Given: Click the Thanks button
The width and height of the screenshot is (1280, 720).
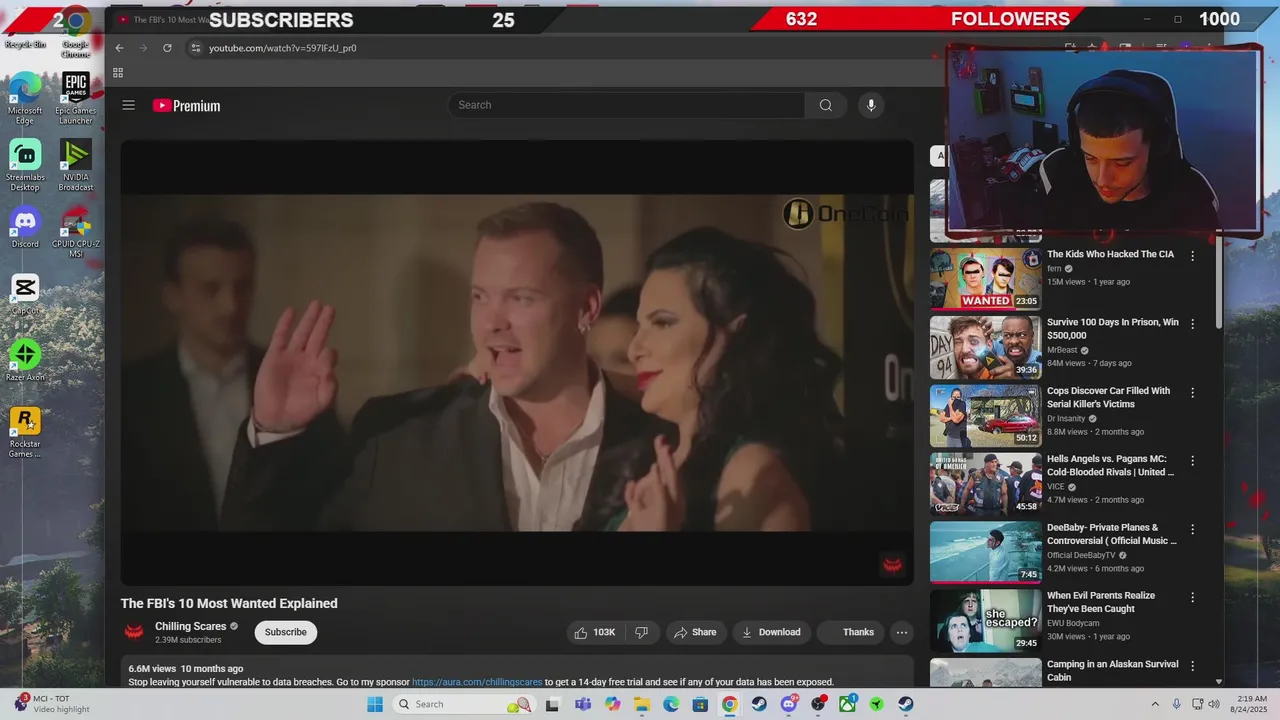Looking at the screenshot, I should [x=850, y=632].
